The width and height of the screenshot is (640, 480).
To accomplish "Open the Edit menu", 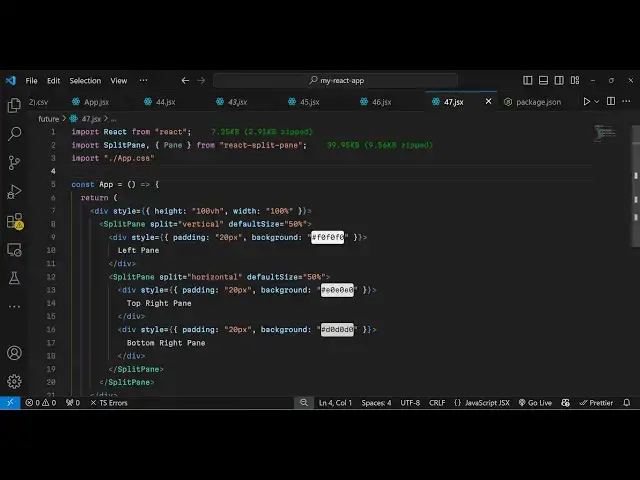I will pyautogui.click(x=53, y=81).
